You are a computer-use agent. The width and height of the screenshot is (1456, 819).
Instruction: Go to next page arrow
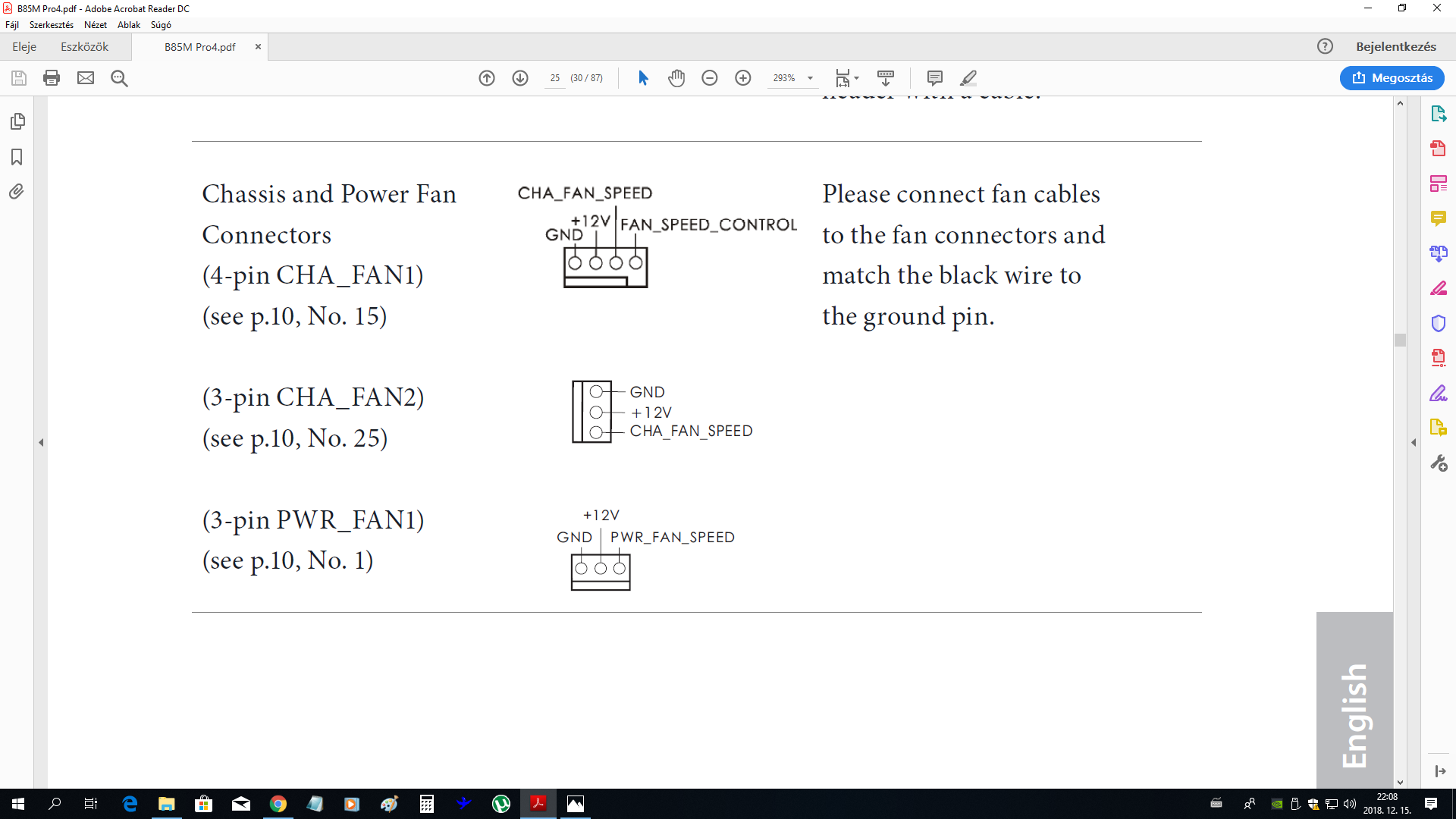tap(520, 78)
